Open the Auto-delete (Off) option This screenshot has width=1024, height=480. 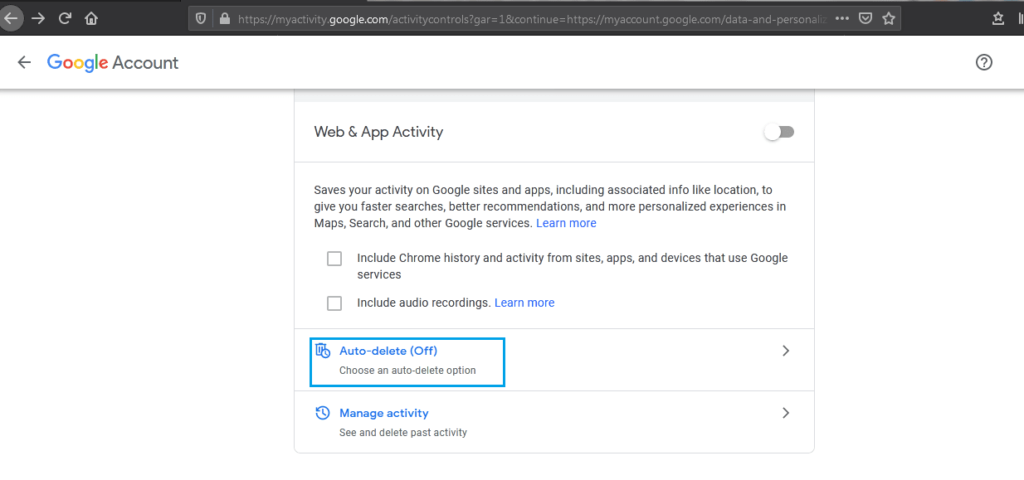[x=388, y=351]
